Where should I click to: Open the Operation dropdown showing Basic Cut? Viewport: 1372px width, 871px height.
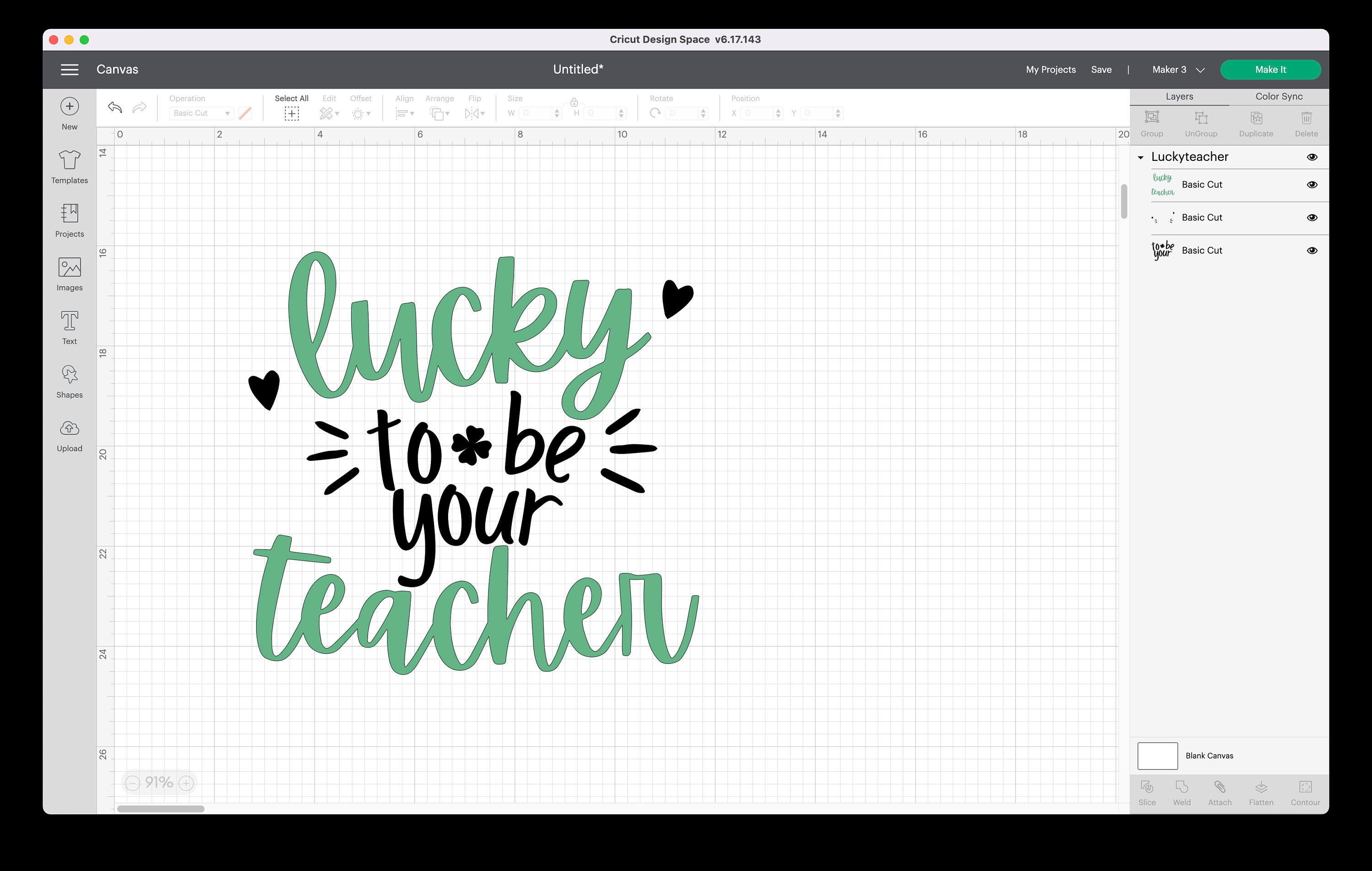201,113
